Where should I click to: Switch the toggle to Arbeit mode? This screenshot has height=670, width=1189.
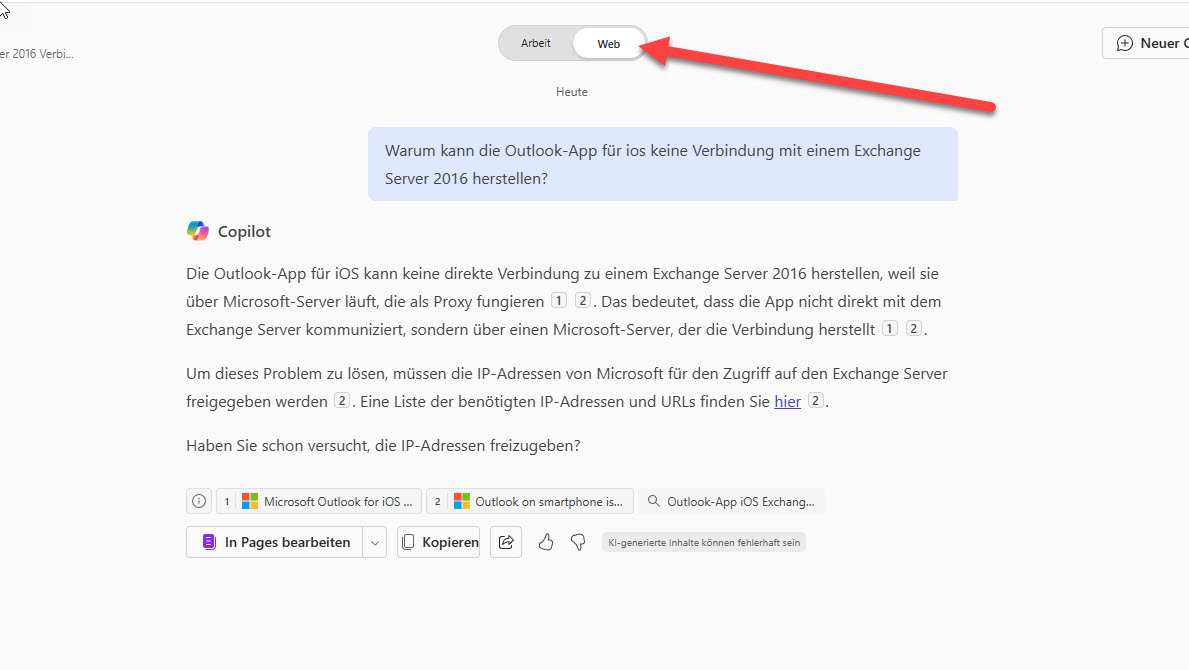click(x=536, y=43)
